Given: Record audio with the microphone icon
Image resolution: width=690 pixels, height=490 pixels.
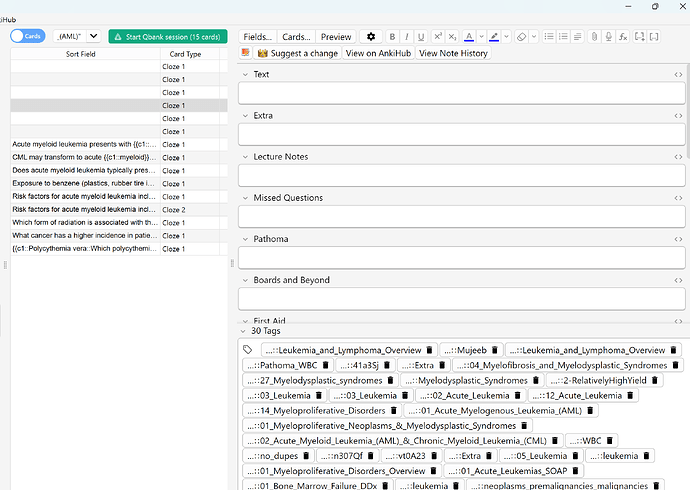Looking at the screenshot, I should click(x=608, y=36).
